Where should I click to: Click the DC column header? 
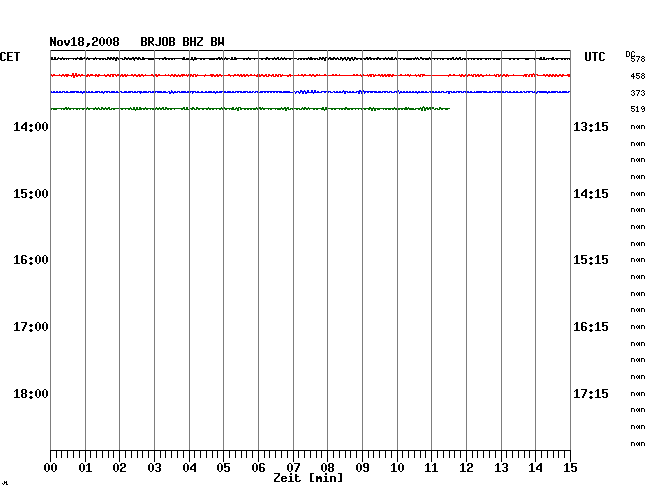coord(630,54)
